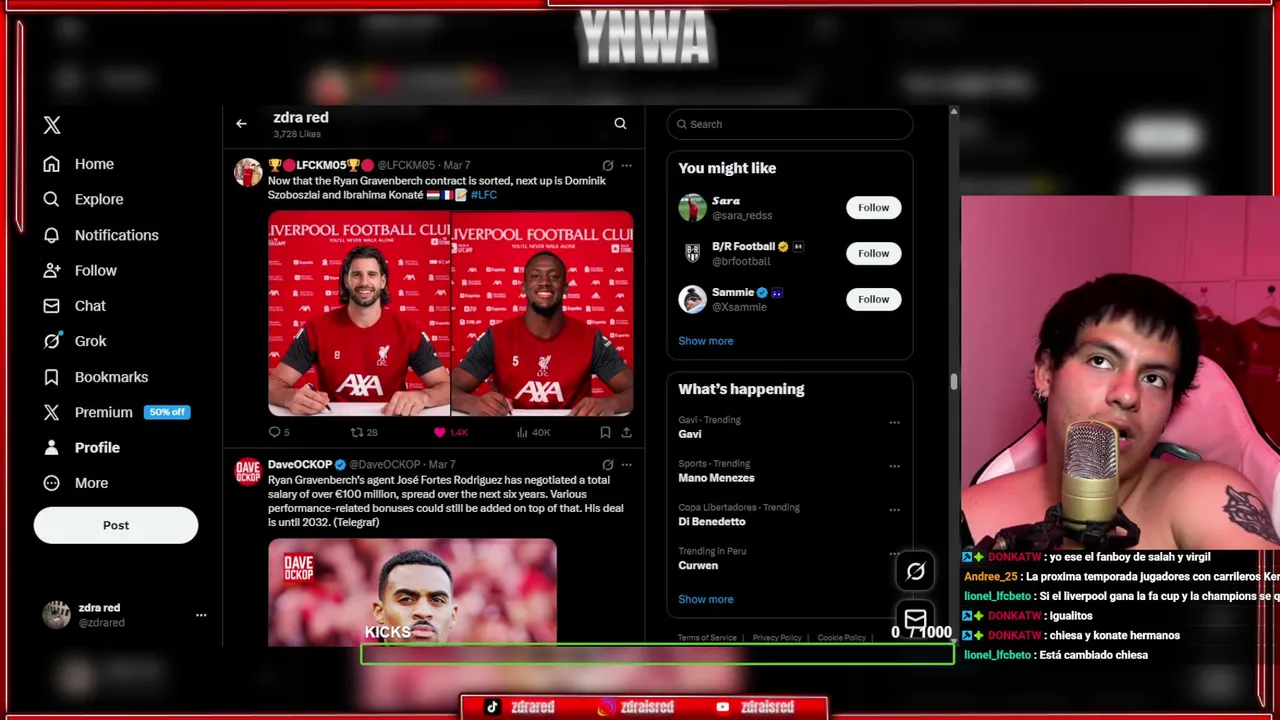Image resolution: width=1280 pixels, height=720 pixels.
Task: Click the page vertical scrollbar thumb
Action: tap(954, 381)
